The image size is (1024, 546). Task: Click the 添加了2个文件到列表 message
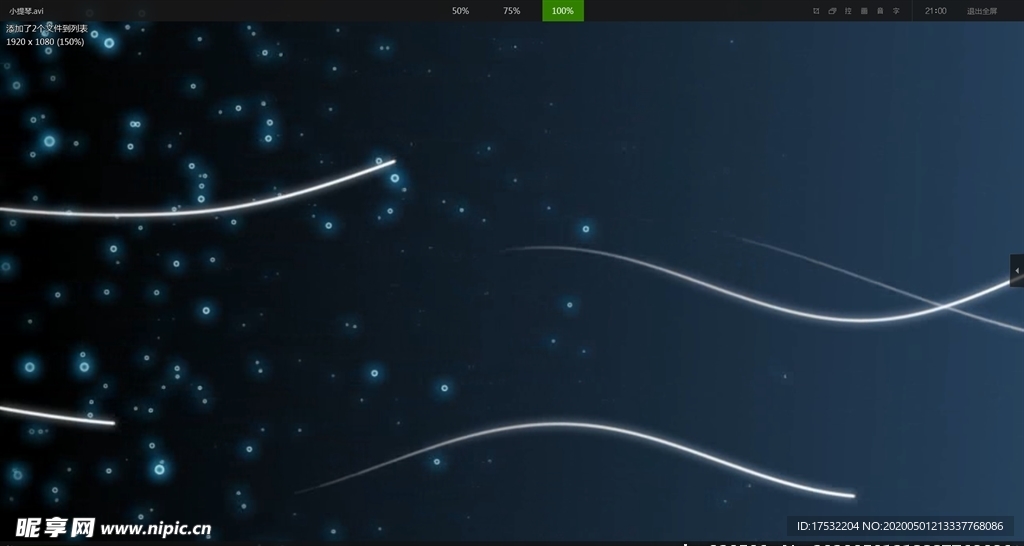46,29
